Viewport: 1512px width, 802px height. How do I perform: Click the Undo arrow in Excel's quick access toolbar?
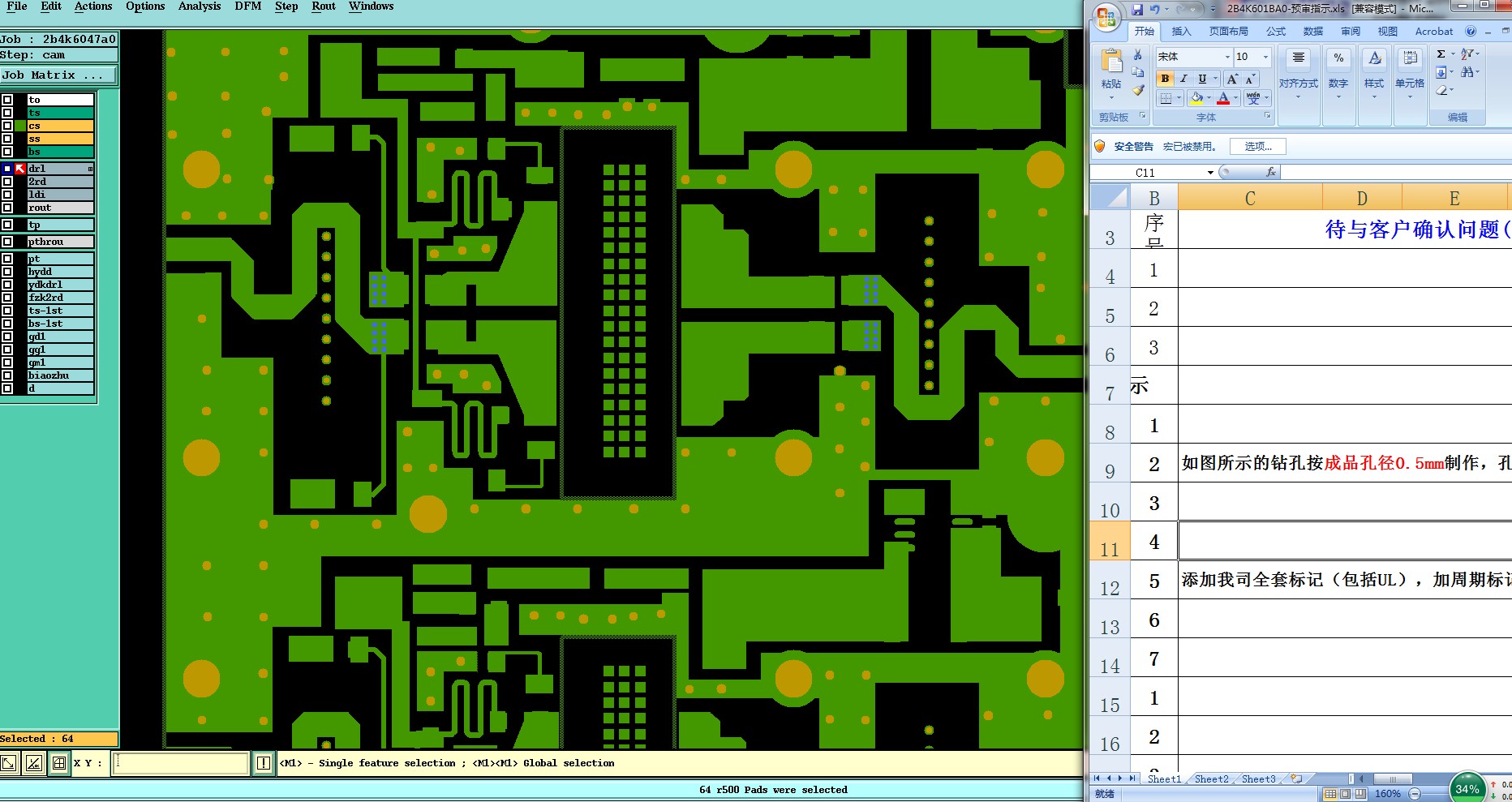[1154, 9]
